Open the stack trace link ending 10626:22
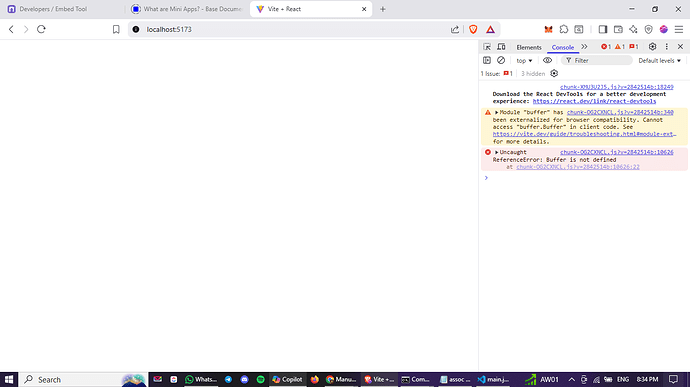Screen dimensions: 690x387 (578, 167)
